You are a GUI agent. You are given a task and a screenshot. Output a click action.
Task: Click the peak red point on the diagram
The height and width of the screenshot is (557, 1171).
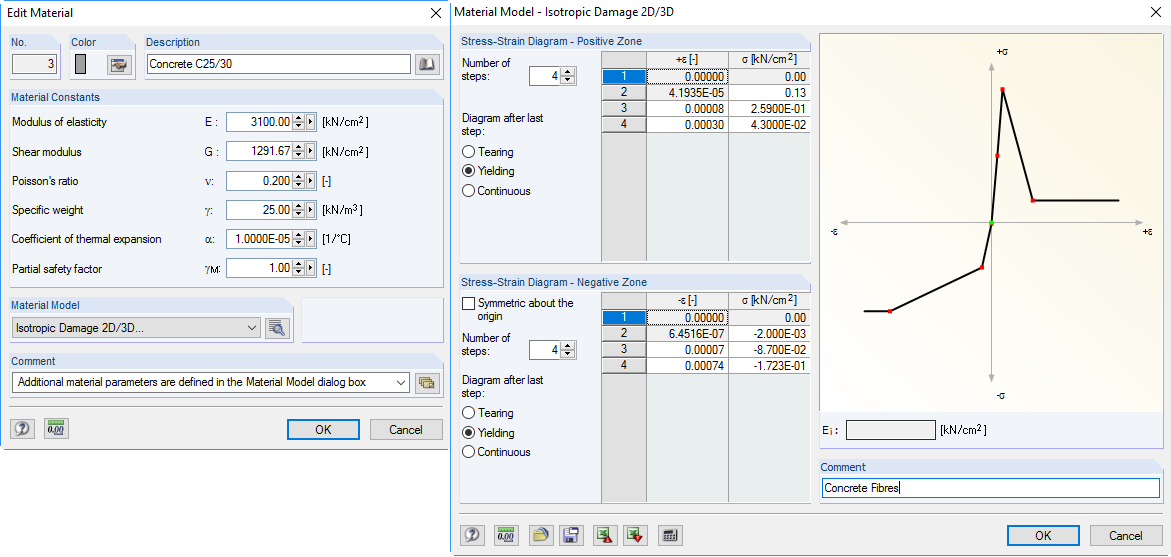1002,90
